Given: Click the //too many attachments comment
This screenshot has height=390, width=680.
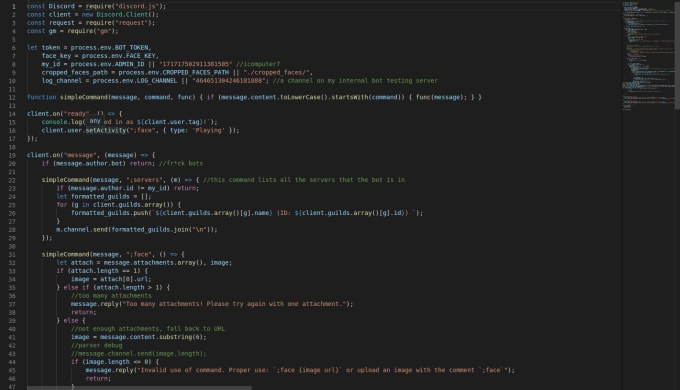Looking at the screenshot, I should point(111,295).
